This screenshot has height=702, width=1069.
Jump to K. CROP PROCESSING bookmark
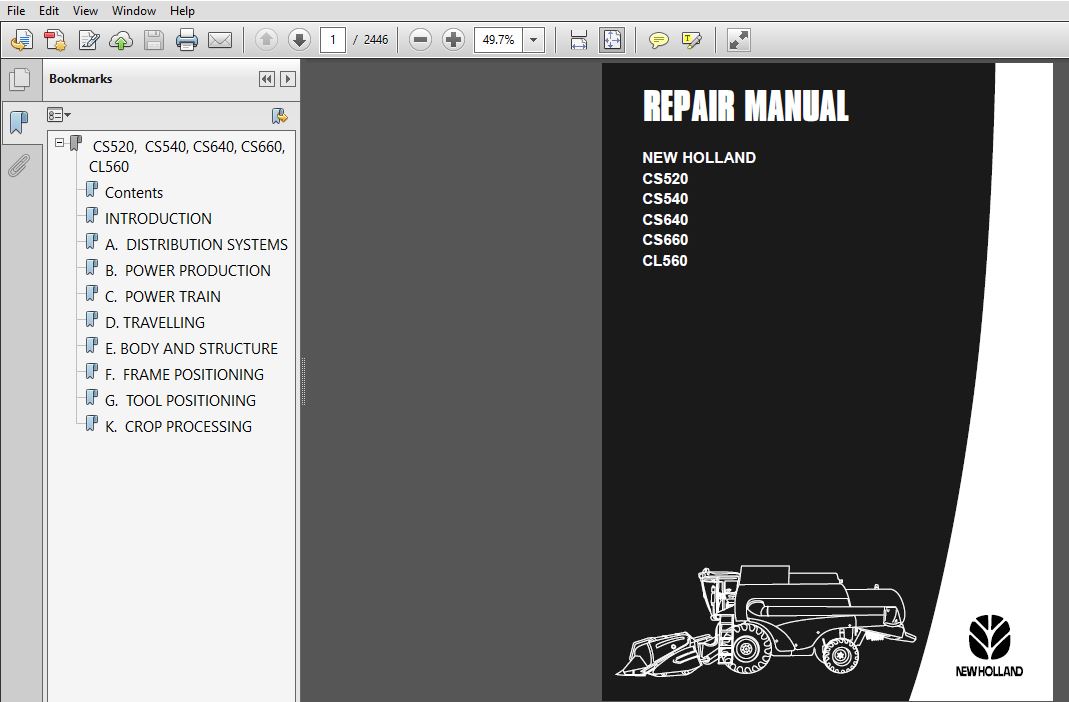coord(179,426)
